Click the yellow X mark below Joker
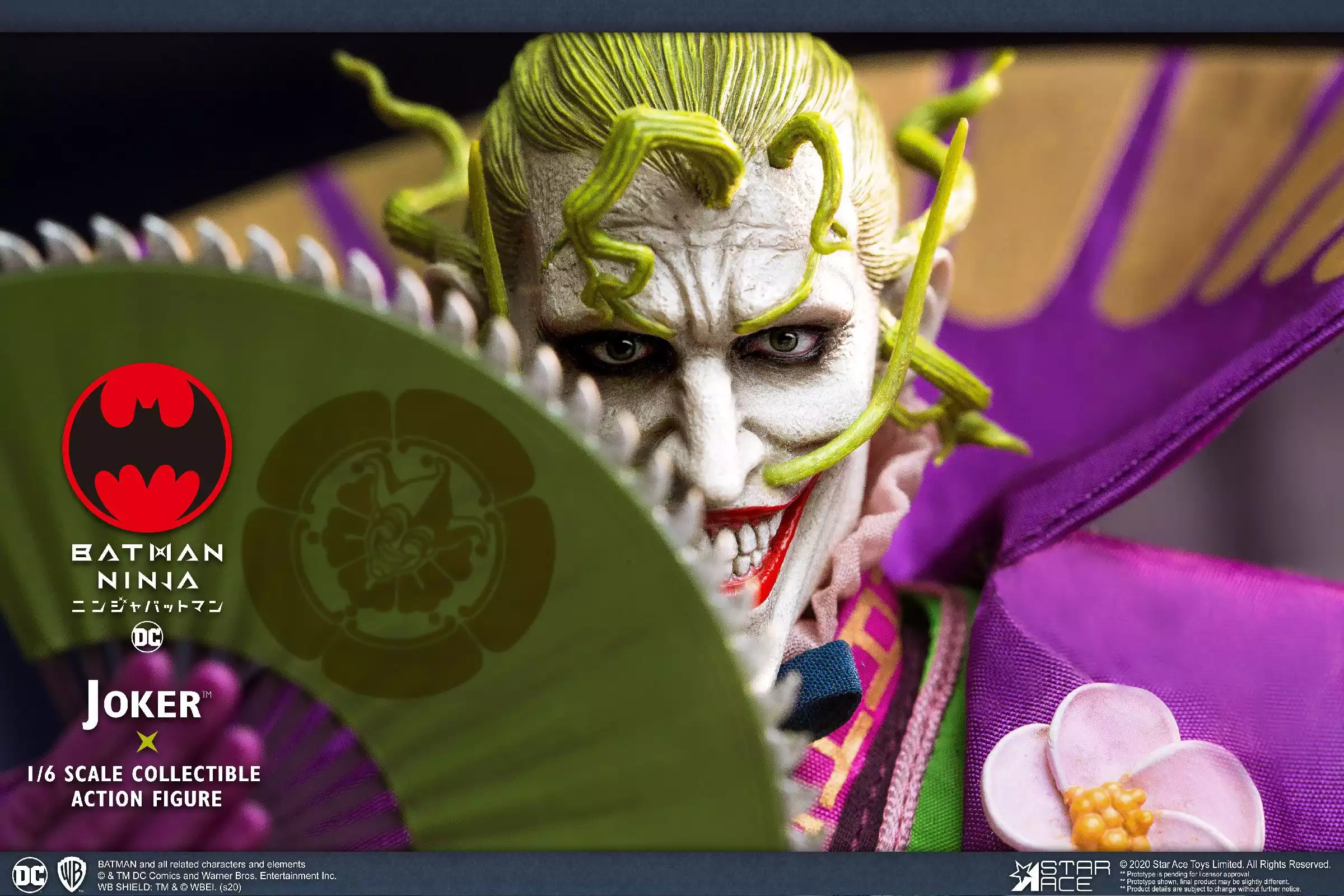 [x=148, y=743]
